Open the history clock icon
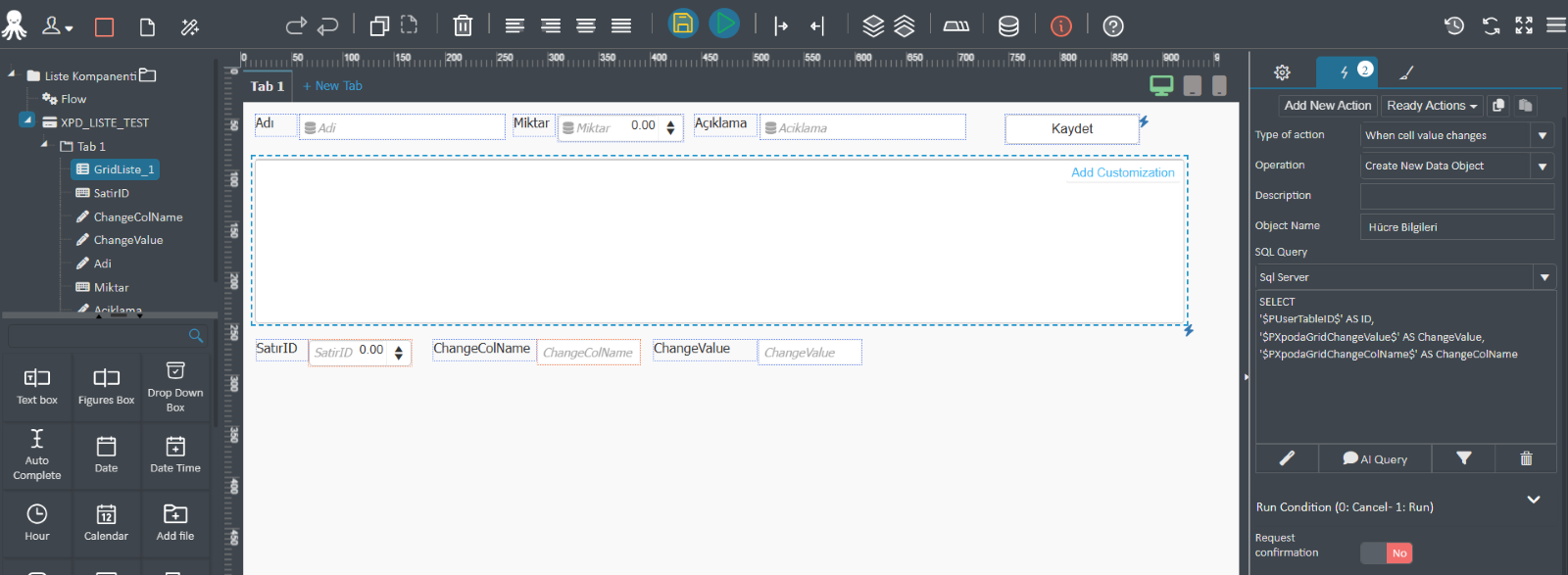Image resolution: width=1568 pixels, height=575 pixels. [1454, 26]
